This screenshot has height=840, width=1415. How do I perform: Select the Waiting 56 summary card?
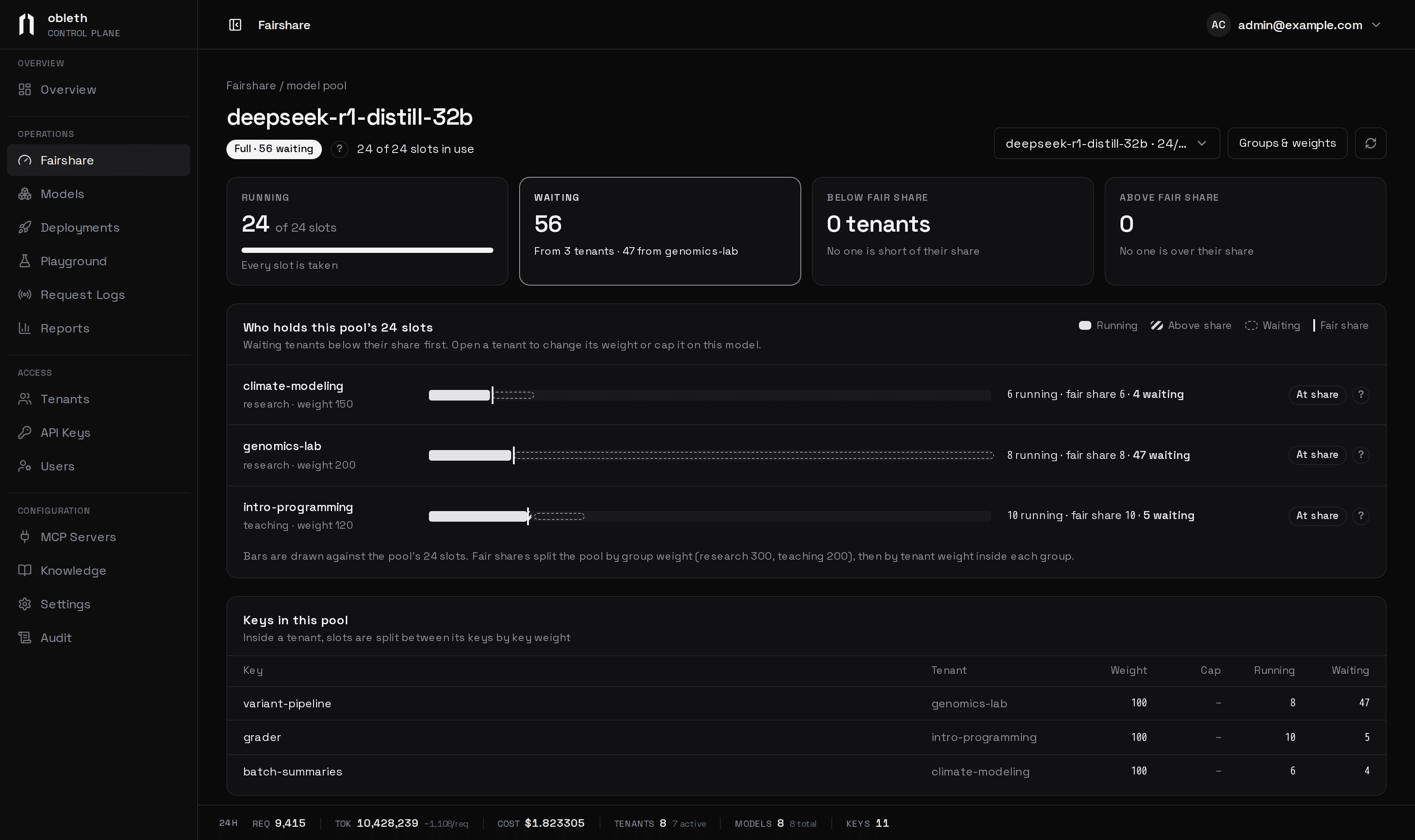pyautogui.click(x=660, y=231)
